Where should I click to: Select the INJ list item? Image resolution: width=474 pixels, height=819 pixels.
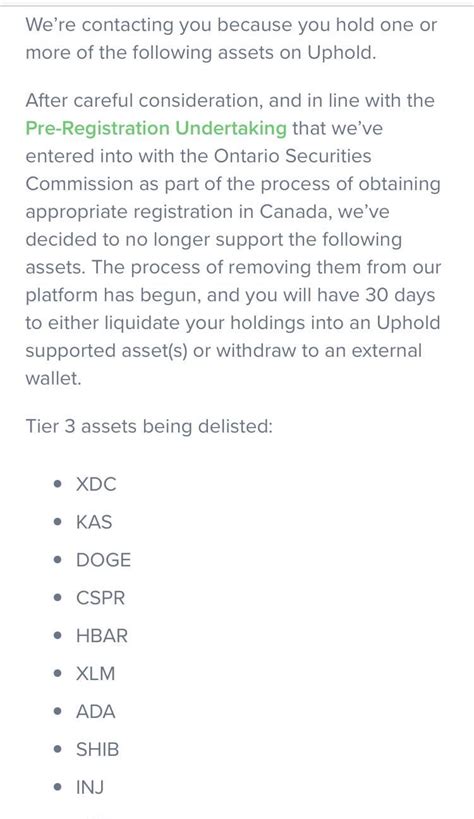(x=90, y=787)
